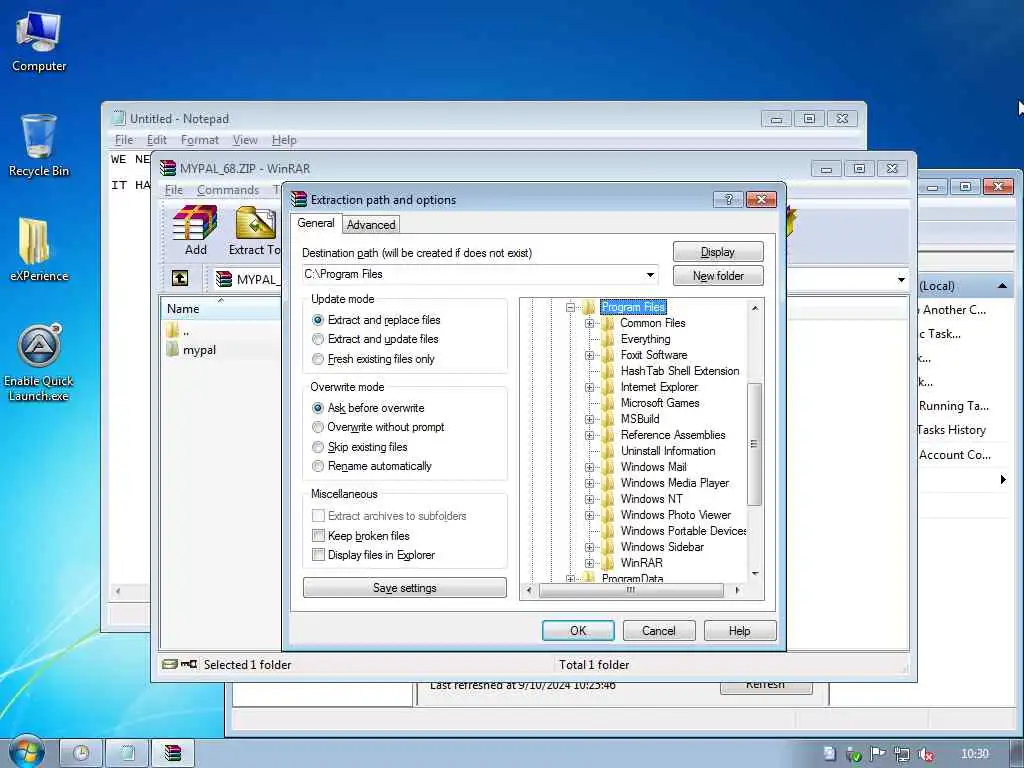Click the folder tree horizontal scrollbar thumb
Viewport: 1024px width, 768px height.
click(x=632, y=590)
